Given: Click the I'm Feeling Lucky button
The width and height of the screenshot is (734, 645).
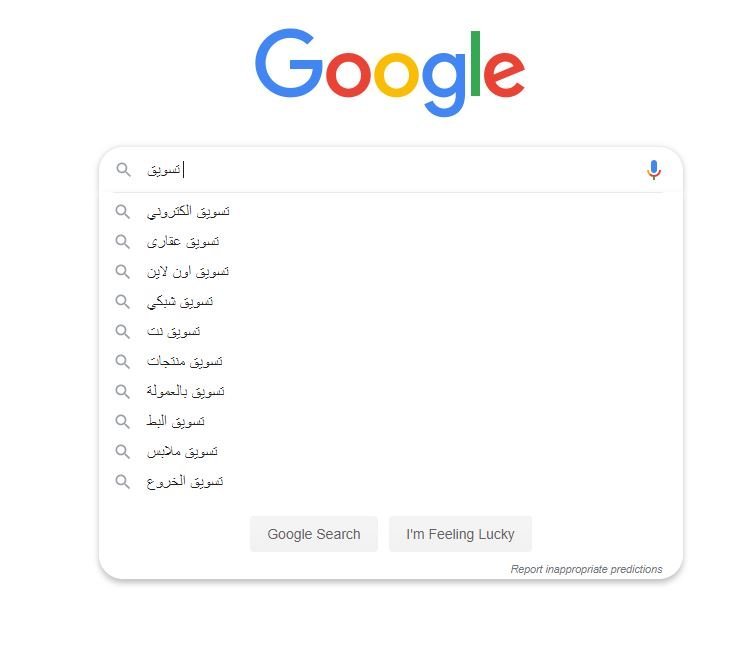Looking at the screenshot, I should tap(460, 534).
